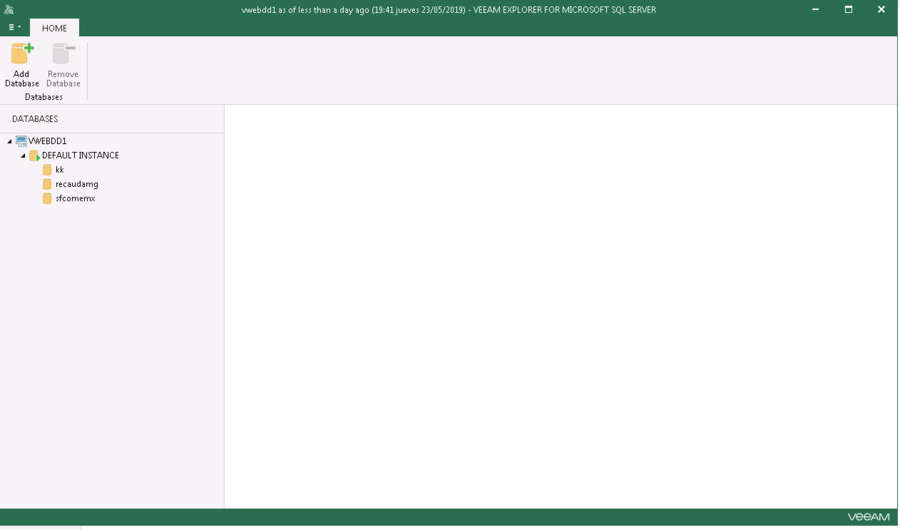This screenshot has width=900, height=530.
Task: Click the Remove Database icon
Action: pyautogui.click(x=63, y=54)
